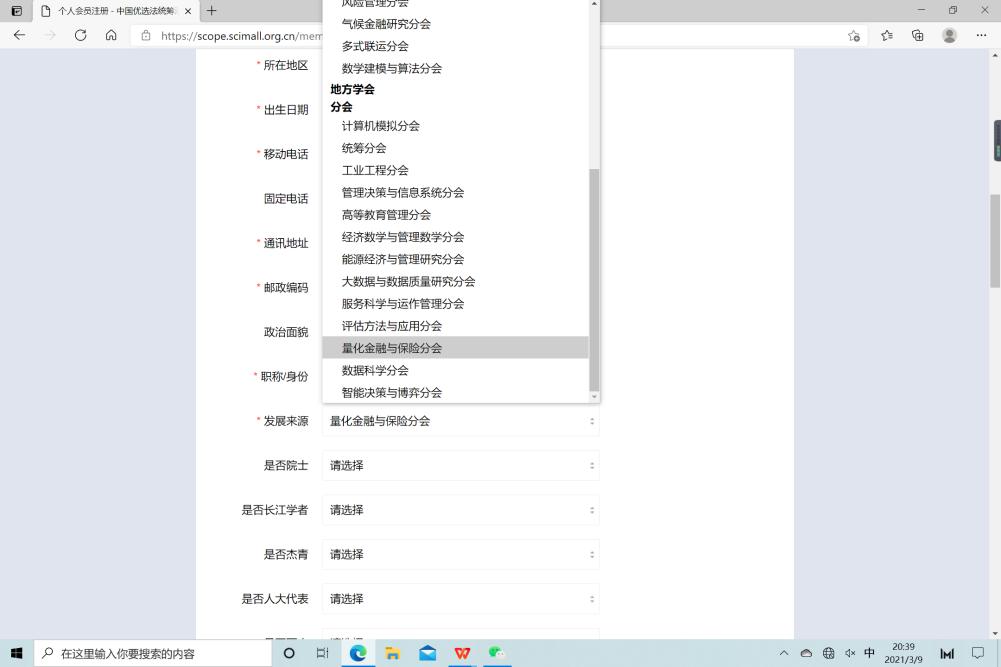Screen dimensions: 1001x667
Task: Expand the 是否长江学者 dropdown
Action: [460, 510]
